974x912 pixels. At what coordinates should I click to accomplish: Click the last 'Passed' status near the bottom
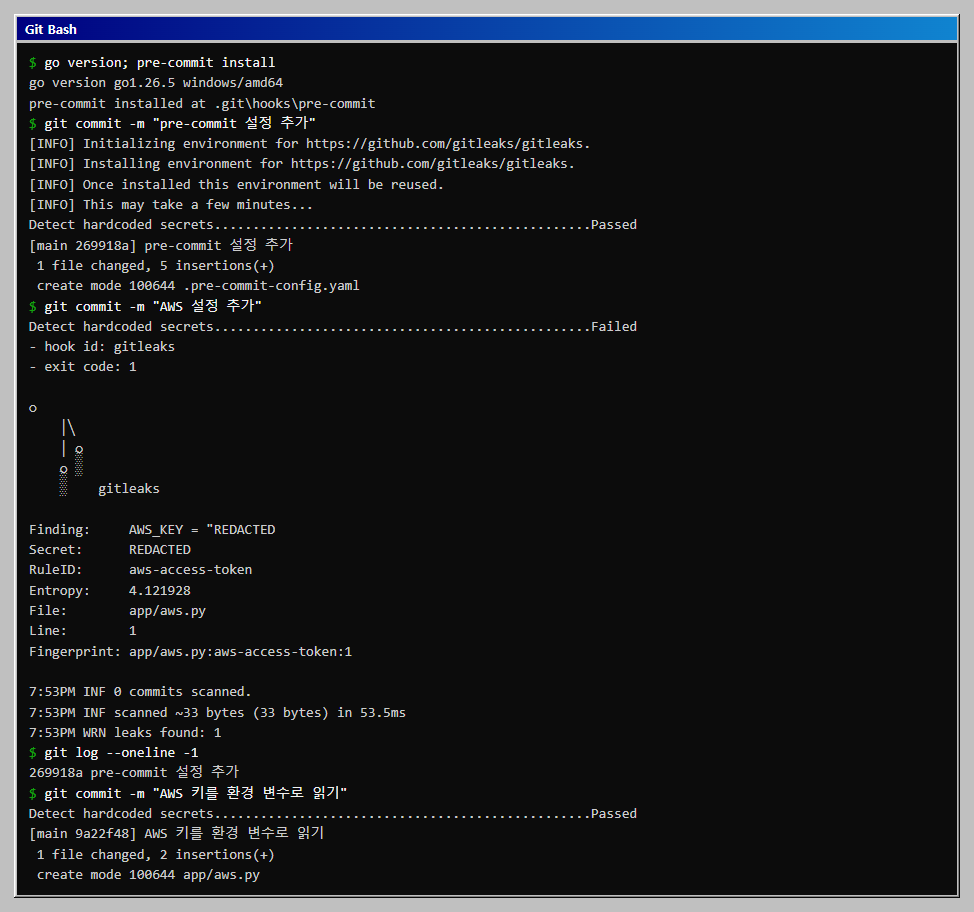pyautogui.click(x=614, y=813)
